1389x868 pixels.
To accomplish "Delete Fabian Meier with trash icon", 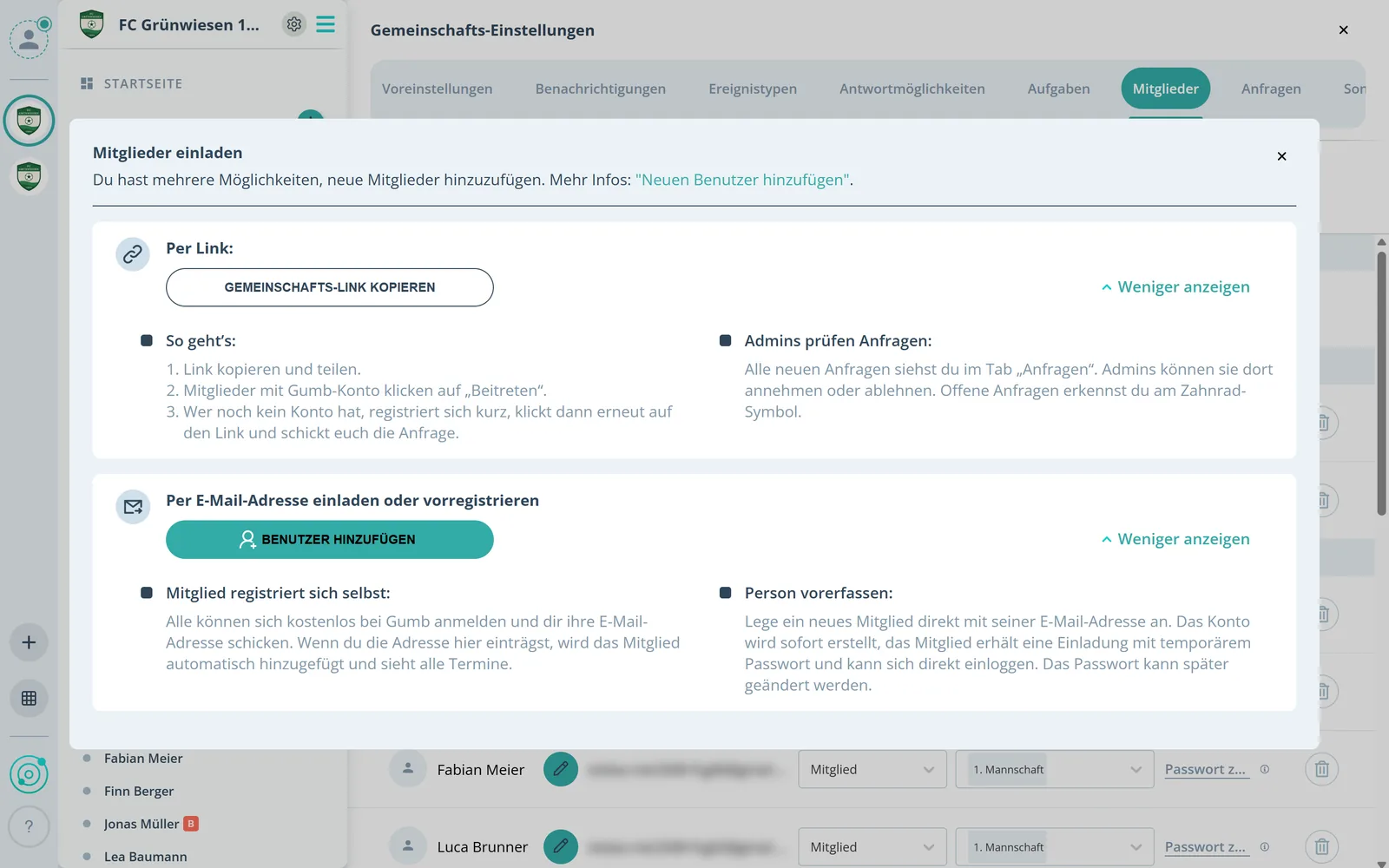I will 1321,769.
